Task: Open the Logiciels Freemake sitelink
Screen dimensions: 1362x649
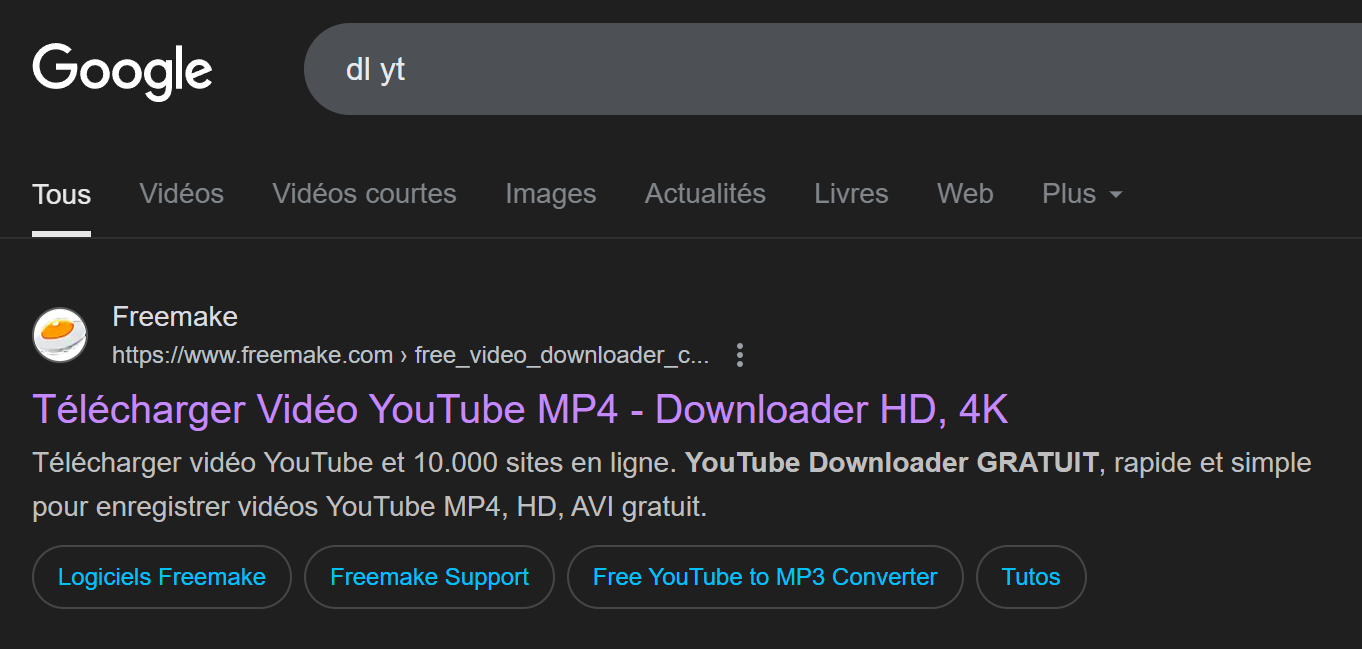Action: 162,577
